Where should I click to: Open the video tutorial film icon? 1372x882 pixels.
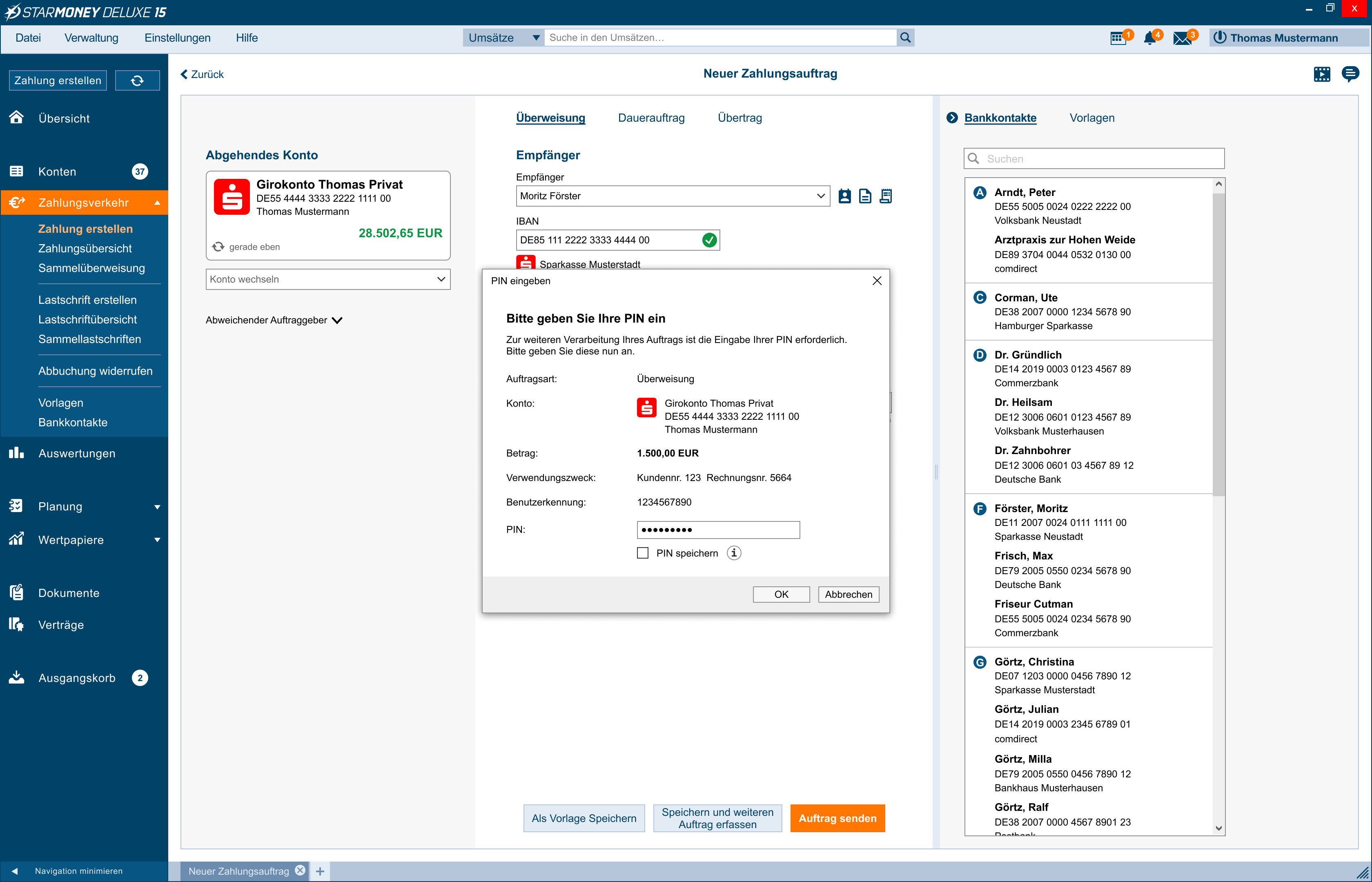1322,73
